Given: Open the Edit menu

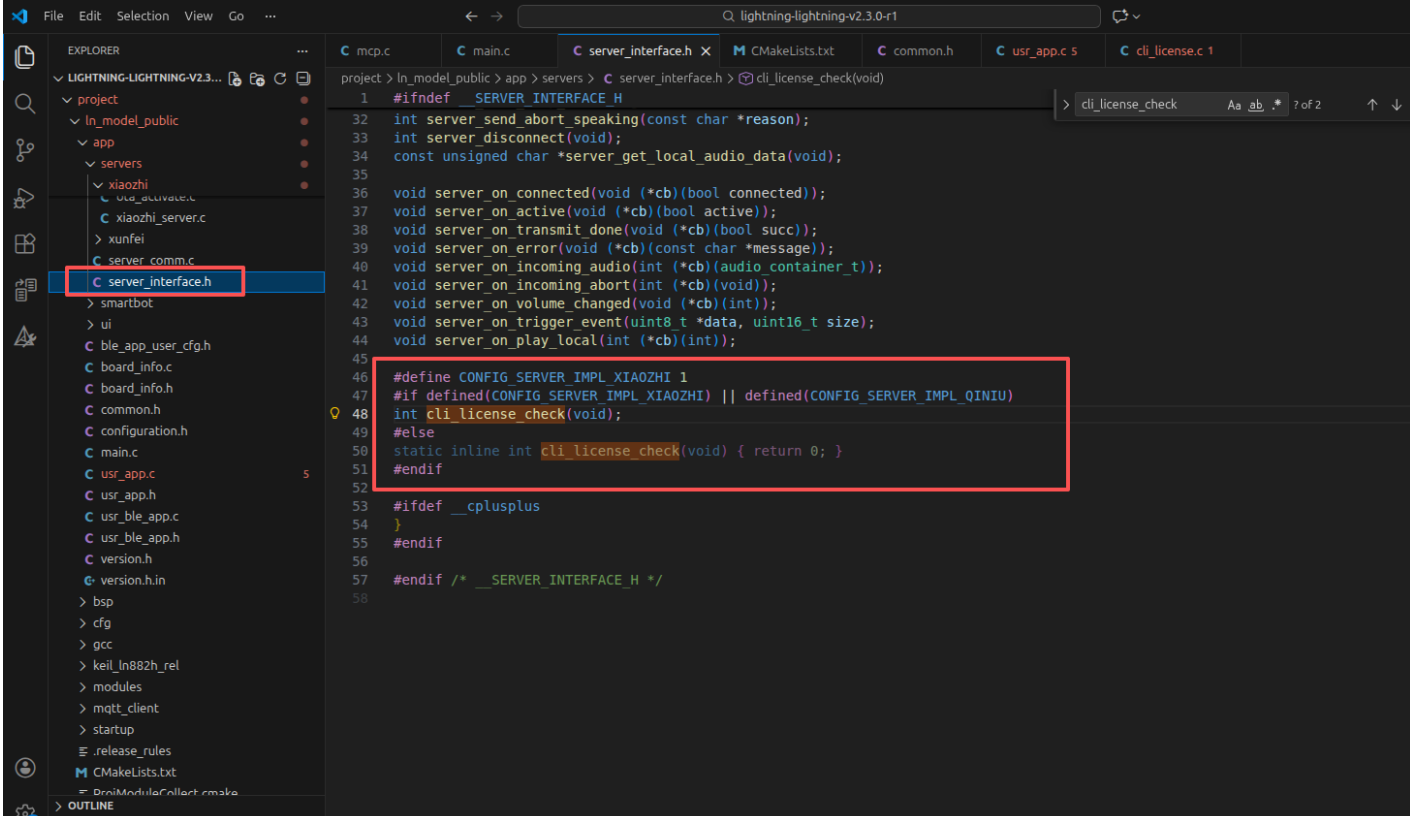Looking at the screenshot, I should point(90,16).
